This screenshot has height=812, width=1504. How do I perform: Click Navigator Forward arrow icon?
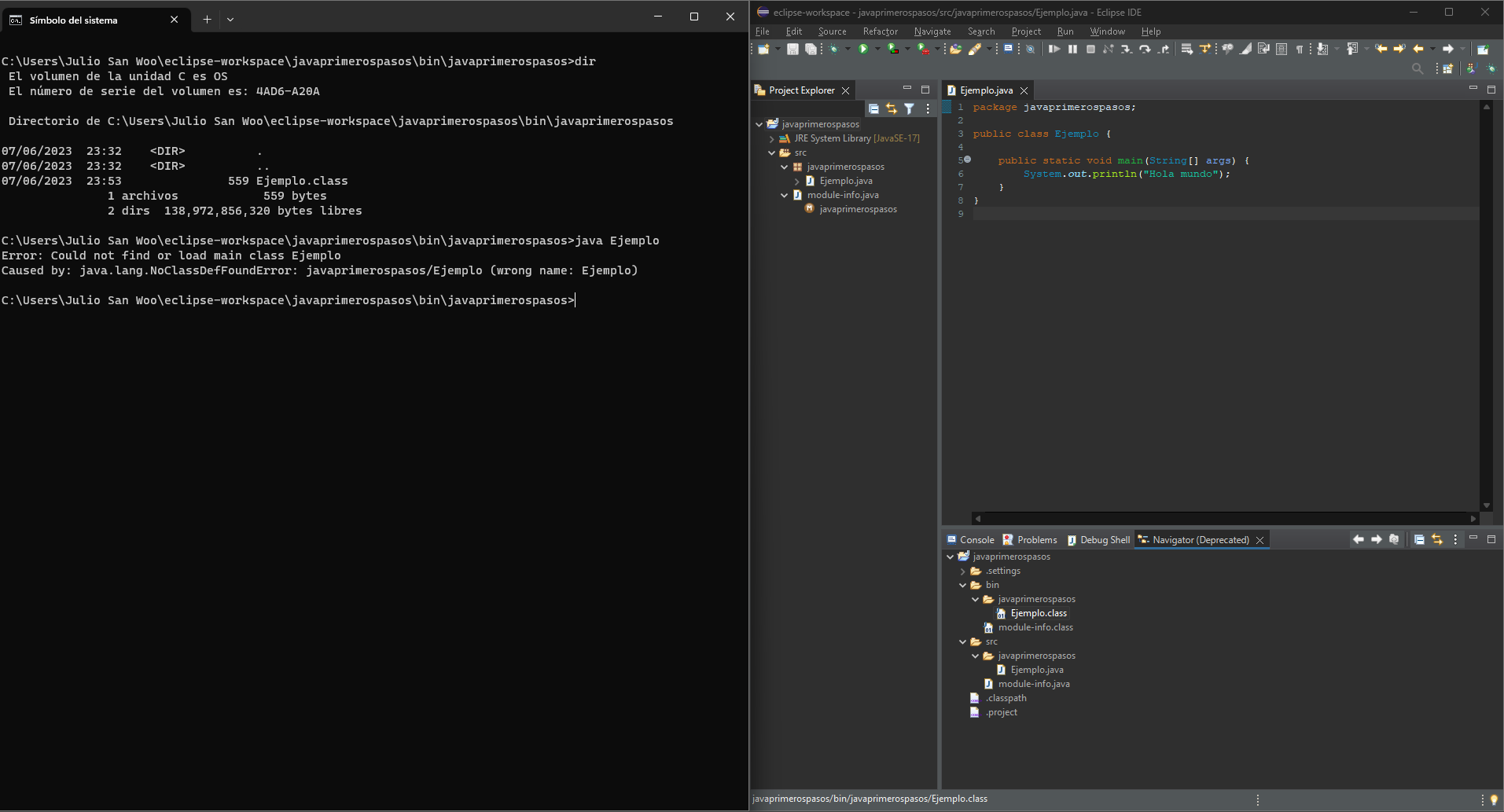pyautogui.click(x=1377, y=539)
